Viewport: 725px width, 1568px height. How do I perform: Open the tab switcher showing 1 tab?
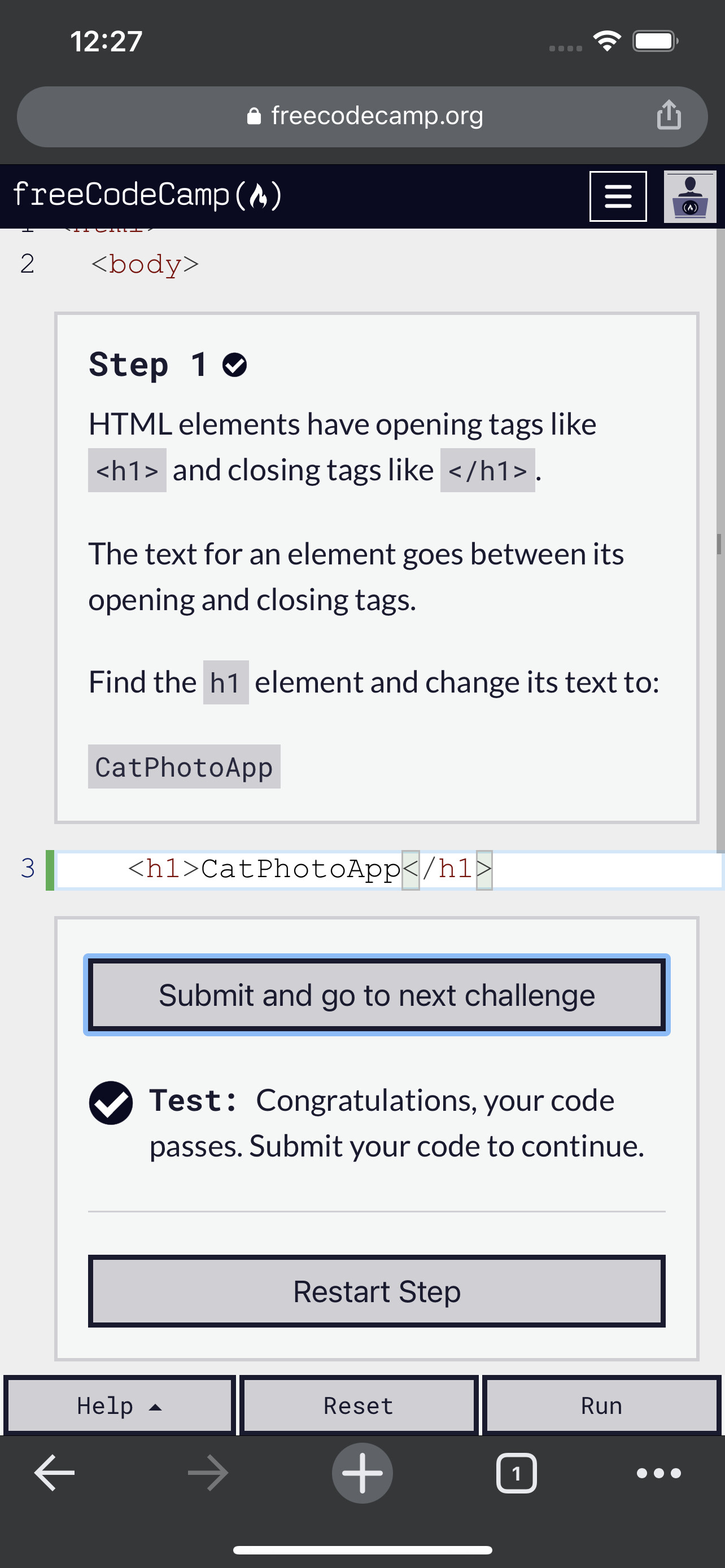click(x=516, y=1473)
